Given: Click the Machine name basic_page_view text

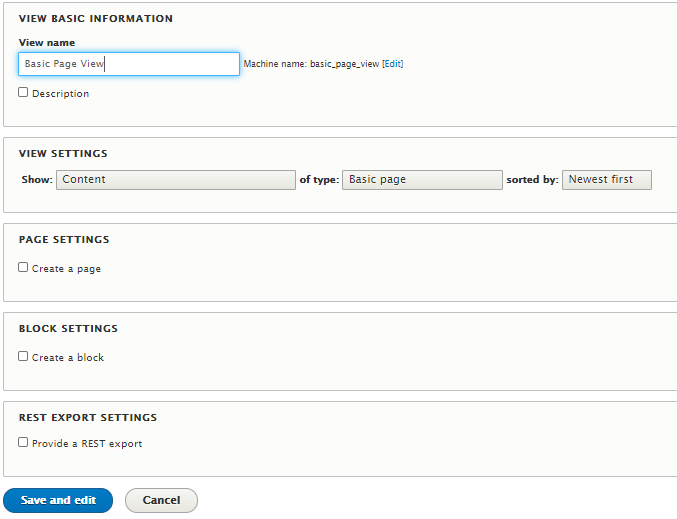Looking at the screenshot, I should click(311, 64).
